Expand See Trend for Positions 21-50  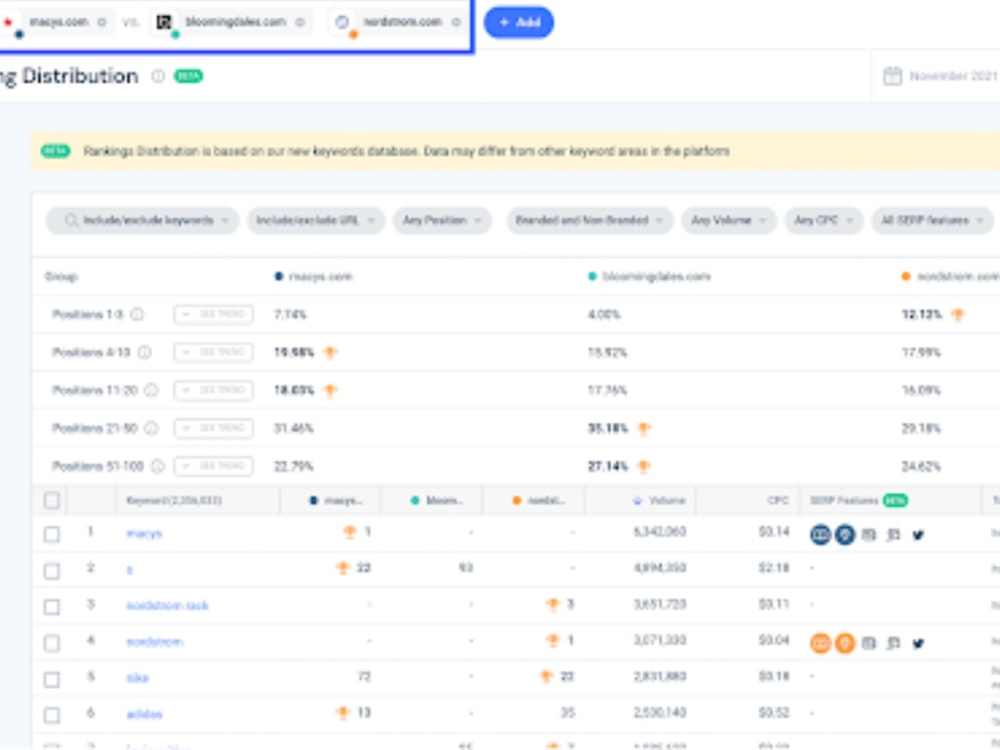[x=214, y=428]
